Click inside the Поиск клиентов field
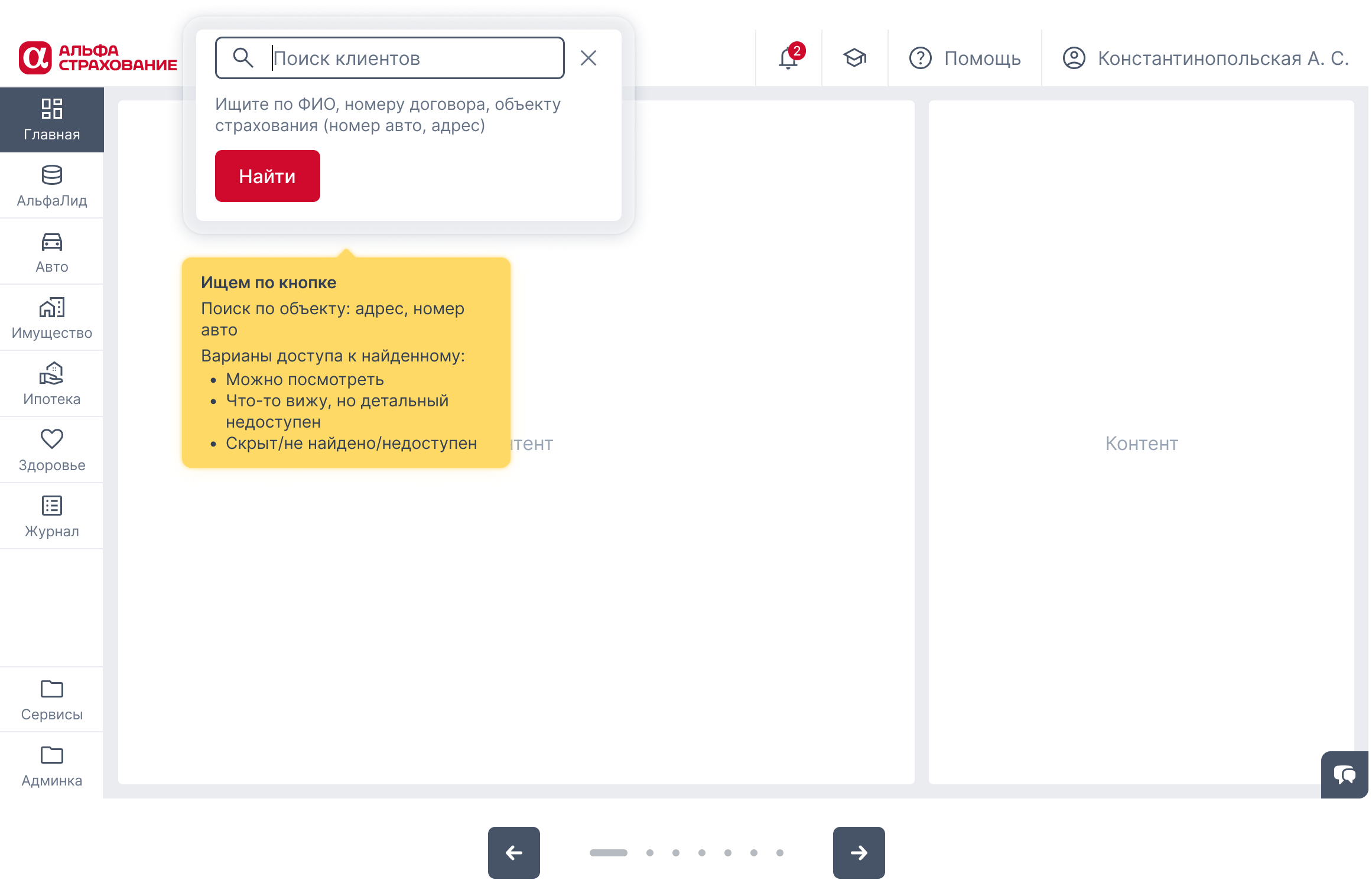Screen dimensions: 1372x880 [414, 58]
